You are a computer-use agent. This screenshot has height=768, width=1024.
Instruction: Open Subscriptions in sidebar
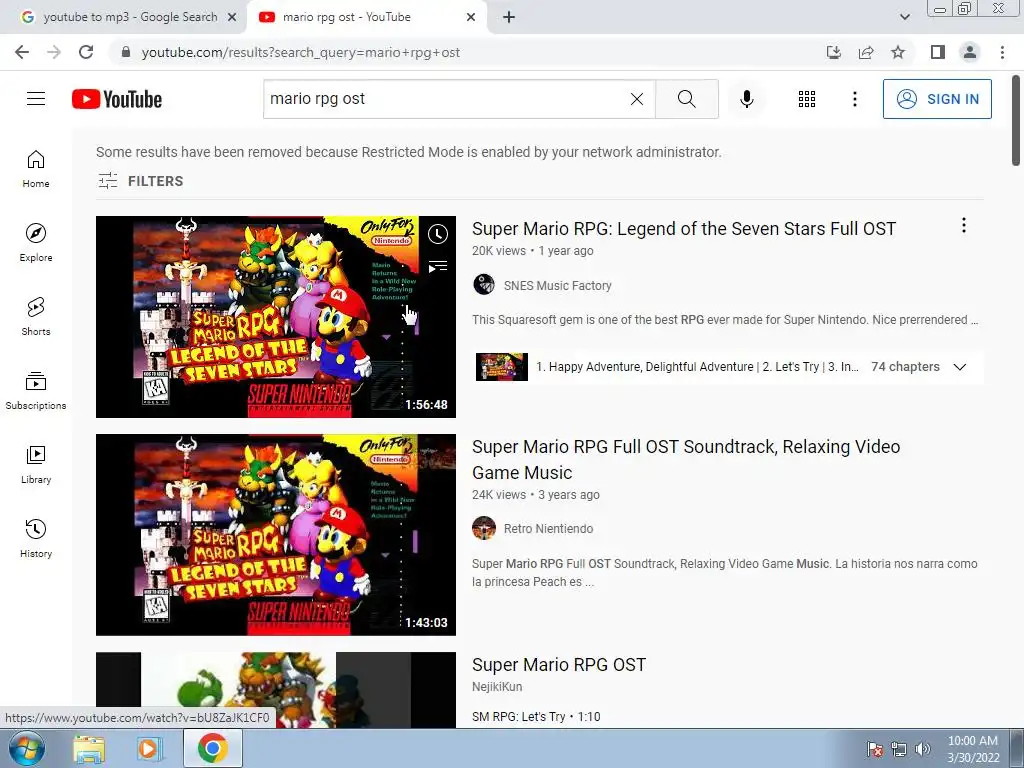click(x=36, y=391)
